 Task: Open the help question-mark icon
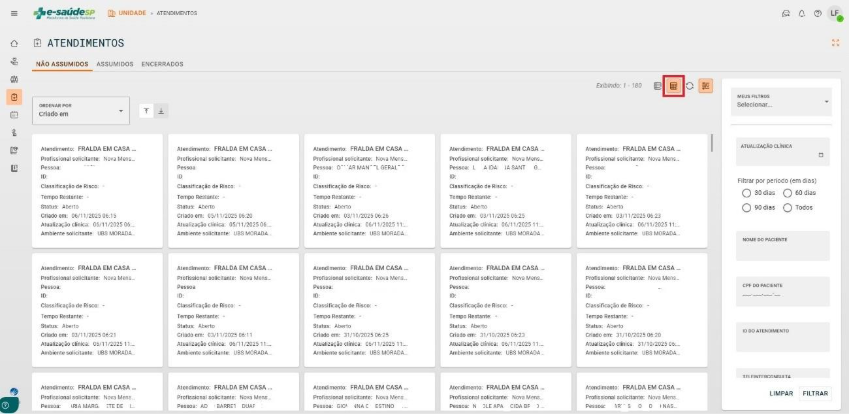pyautogui.click(x=818, y=14)
